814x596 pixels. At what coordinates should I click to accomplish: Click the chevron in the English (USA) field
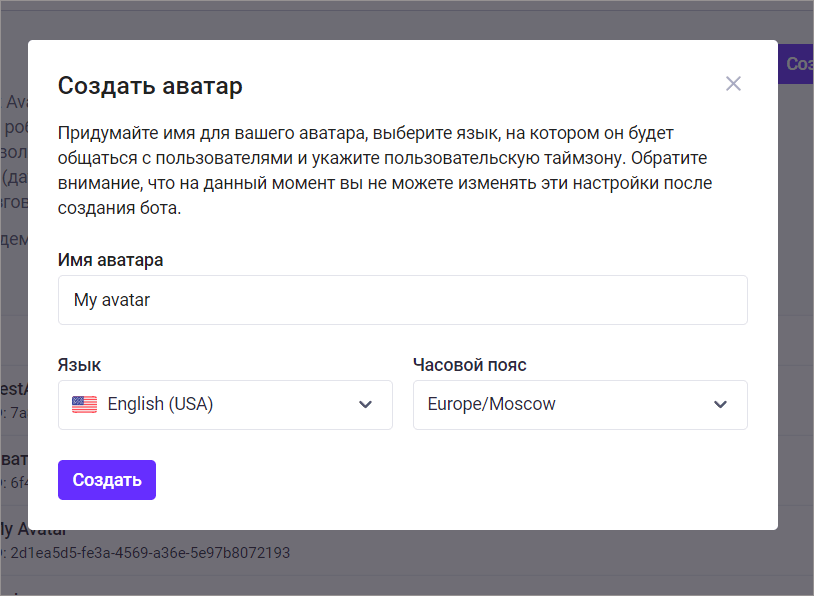pos(365,404)
